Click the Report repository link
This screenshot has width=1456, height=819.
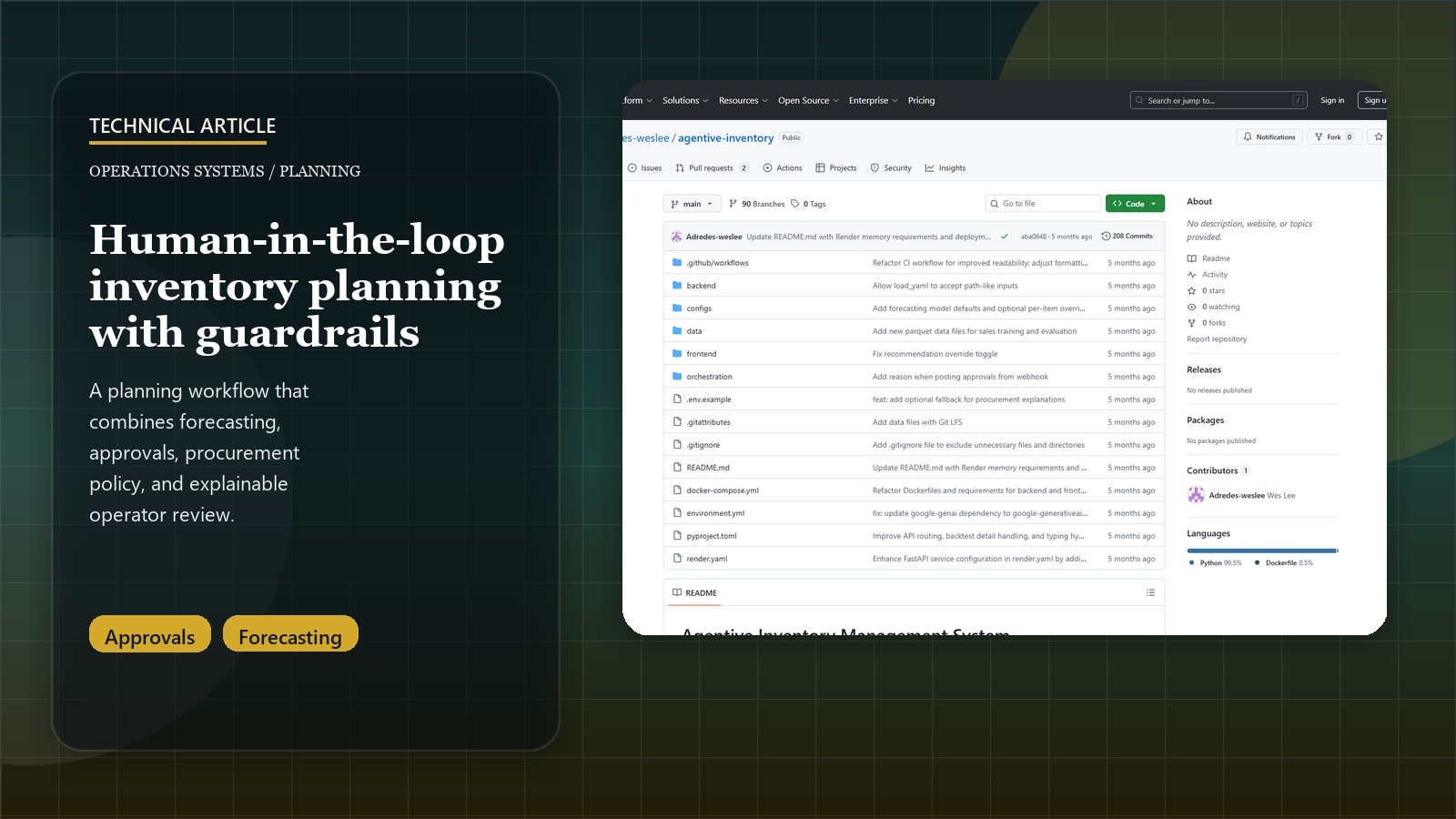(x=1218, y=339)
